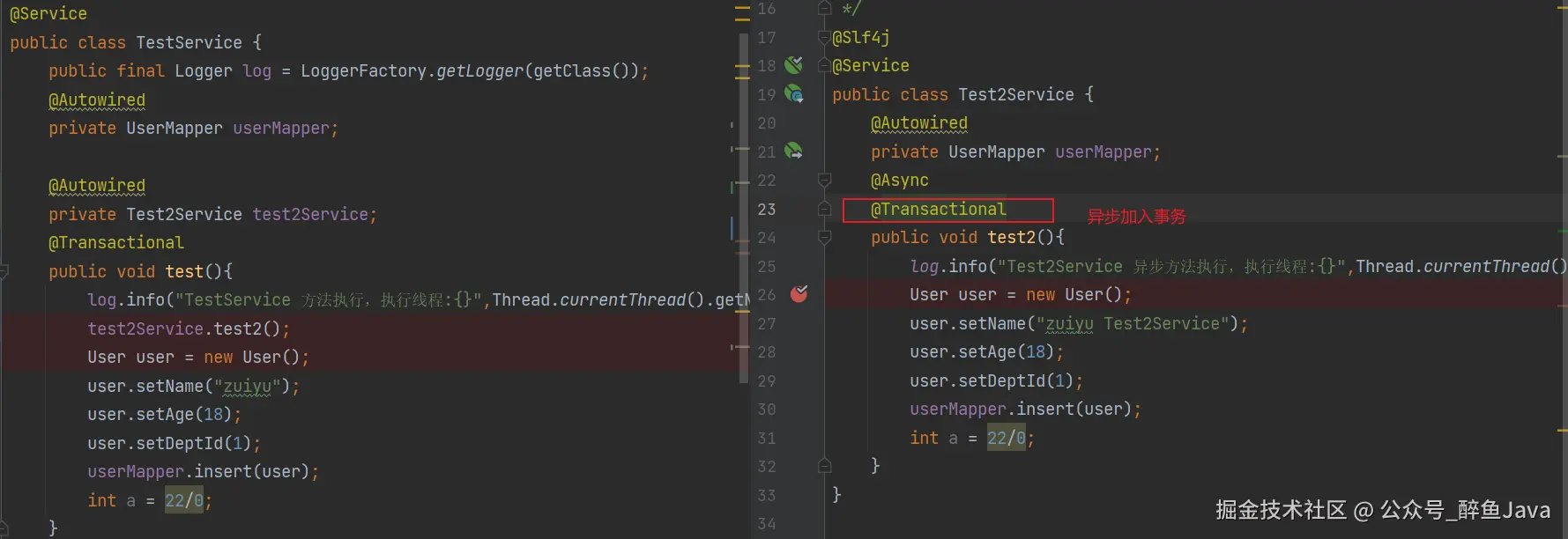
Task: Click the @Slf4j annotation
Action: (x=861, y=37)
